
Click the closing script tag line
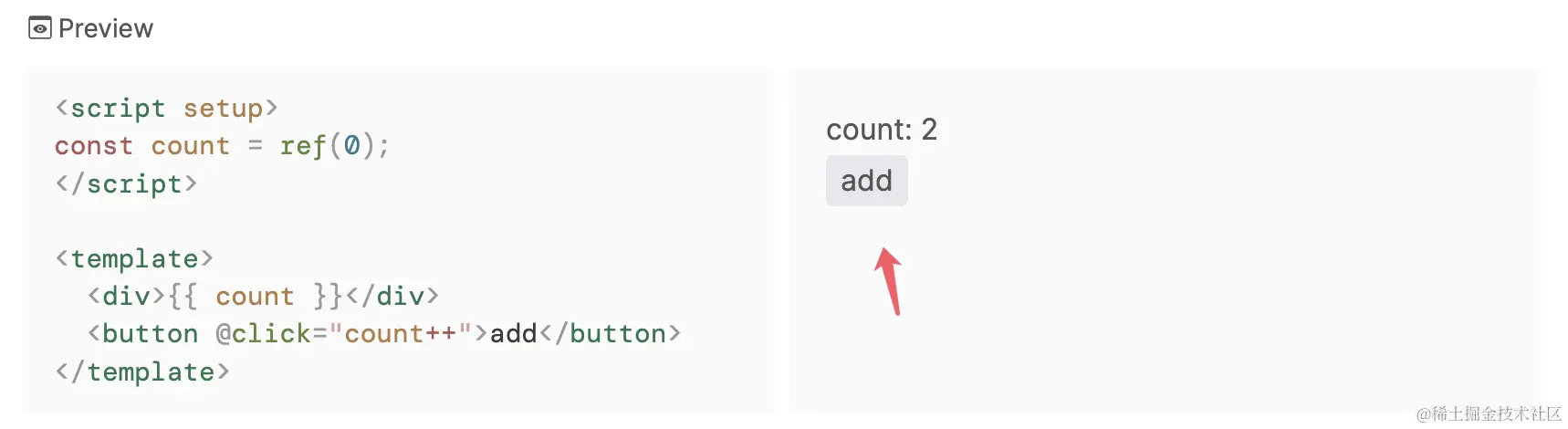pyautogui.click(x=126, y=183)
